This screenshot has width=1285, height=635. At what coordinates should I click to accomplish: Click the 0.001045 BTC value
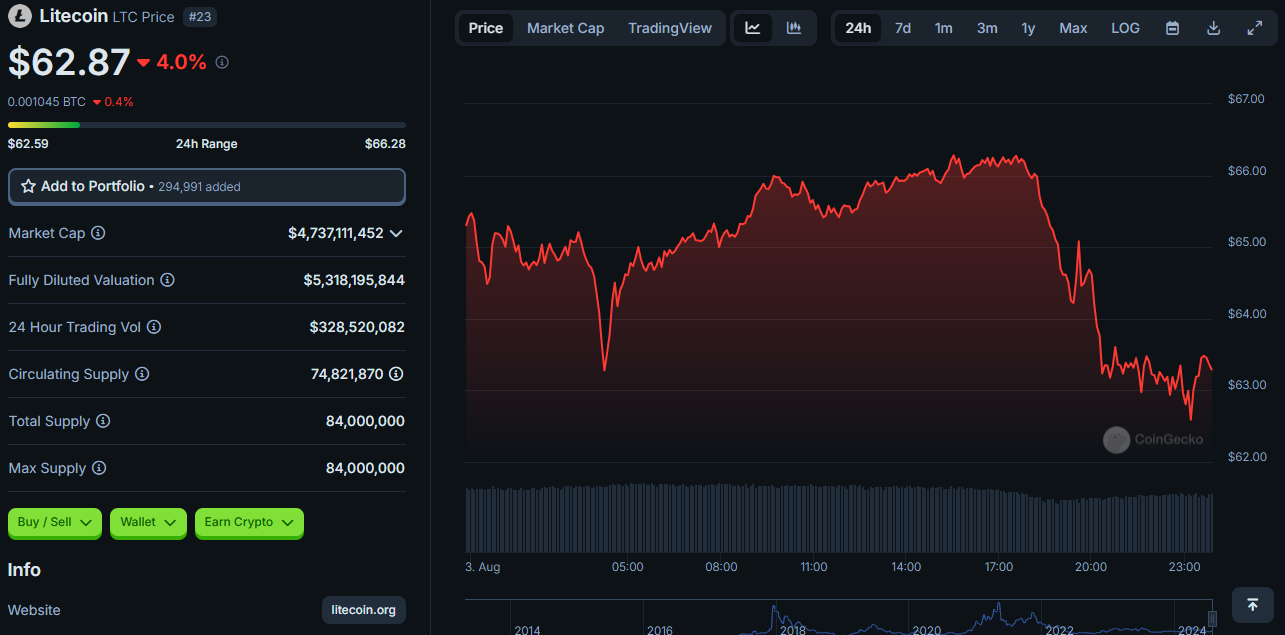point(47,102)
